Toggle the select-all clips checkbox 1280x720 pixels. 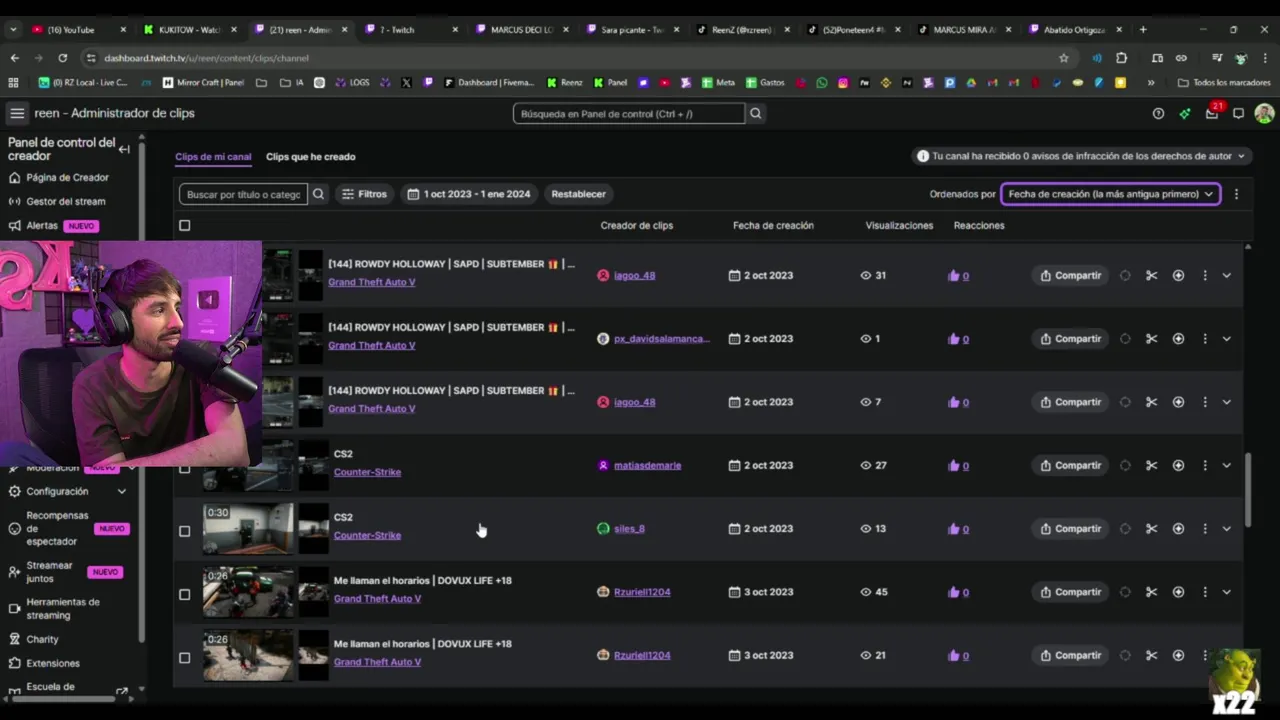pyautogui.click(x=184, y=226)
